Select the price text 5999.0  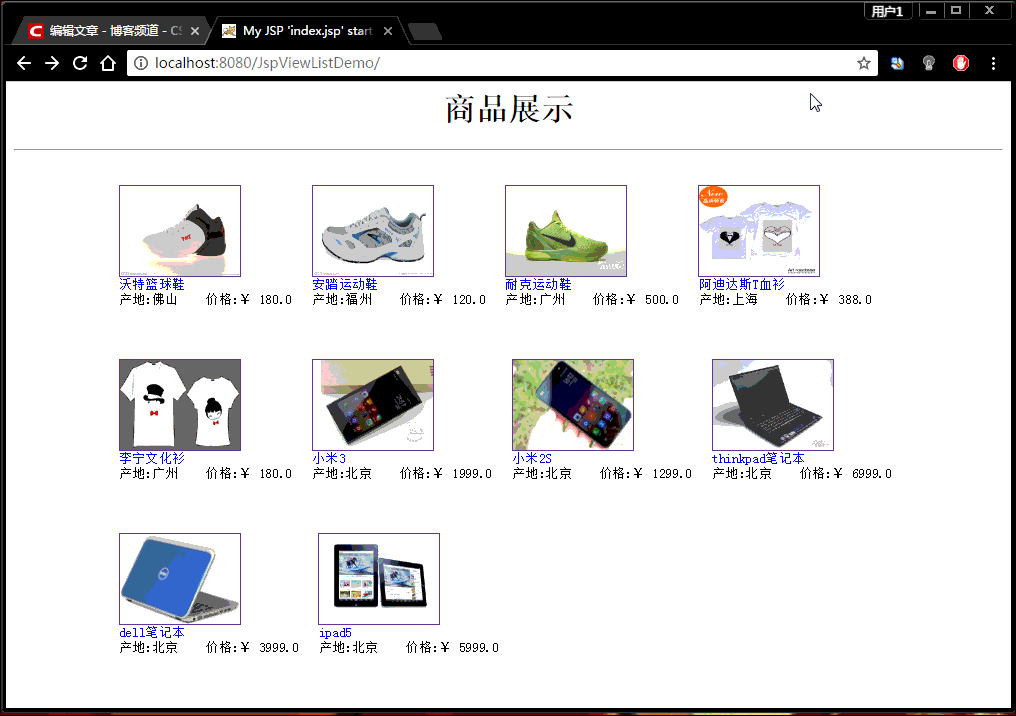479,648
